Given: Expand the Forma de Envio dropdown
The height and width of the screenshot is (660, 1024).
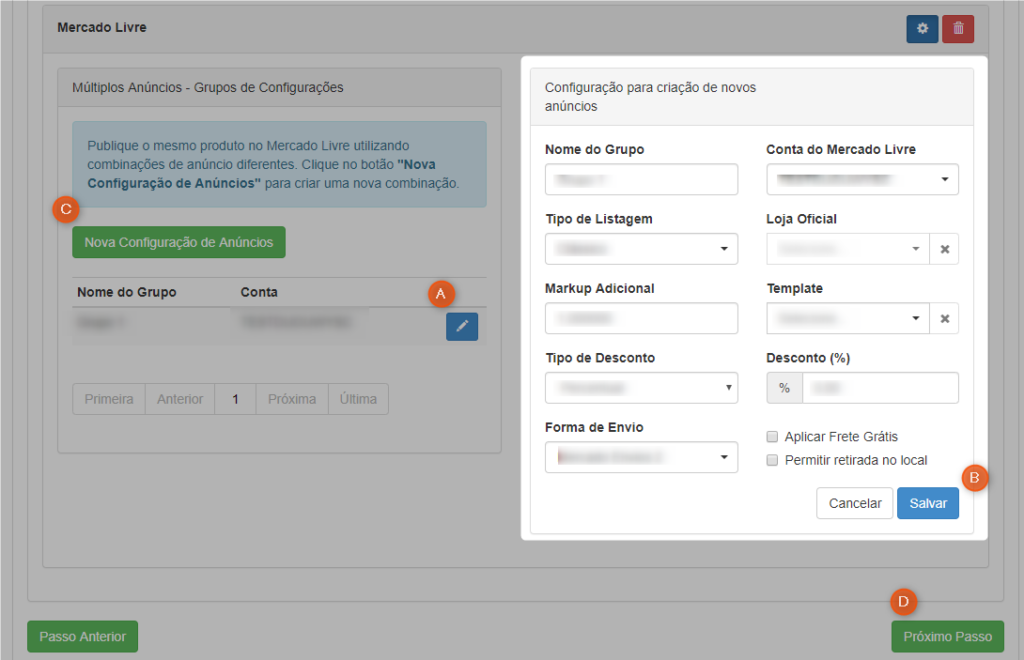Looking at the screenshot, I should [641, 457].
